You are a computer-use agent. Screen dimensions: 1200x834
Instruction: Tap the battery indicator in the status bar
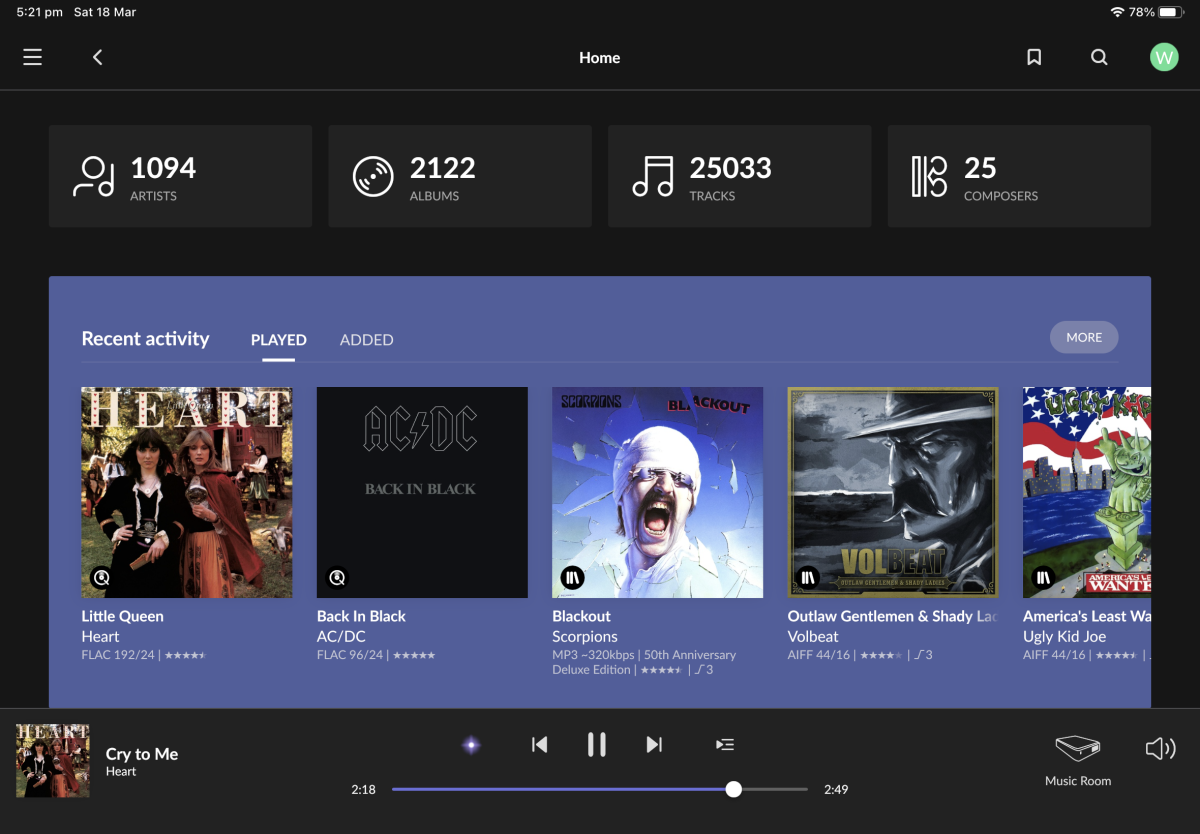1172,12
